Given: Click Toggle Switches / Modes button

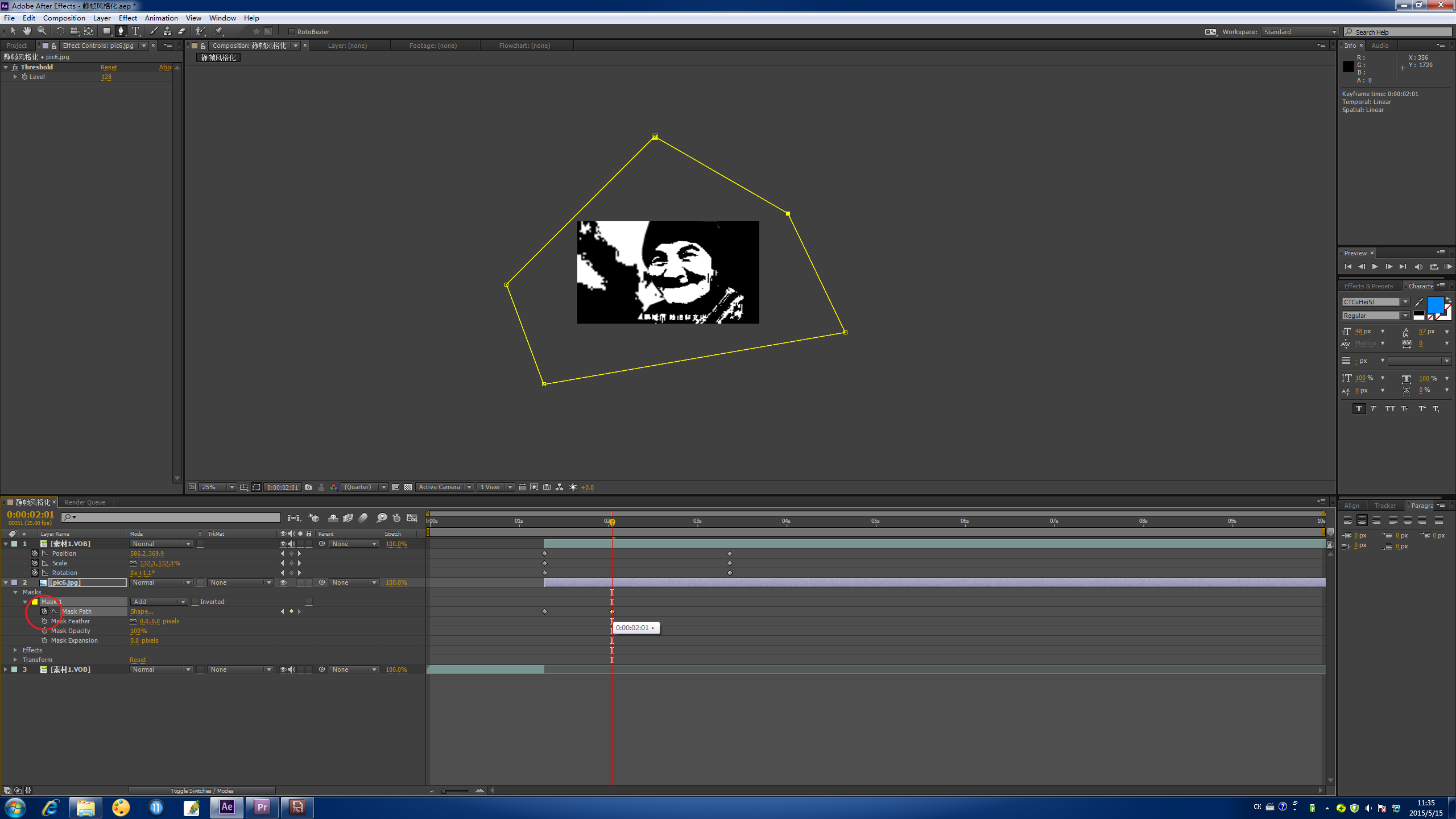Looking at the screenshot, I should [x=202, y=791].
